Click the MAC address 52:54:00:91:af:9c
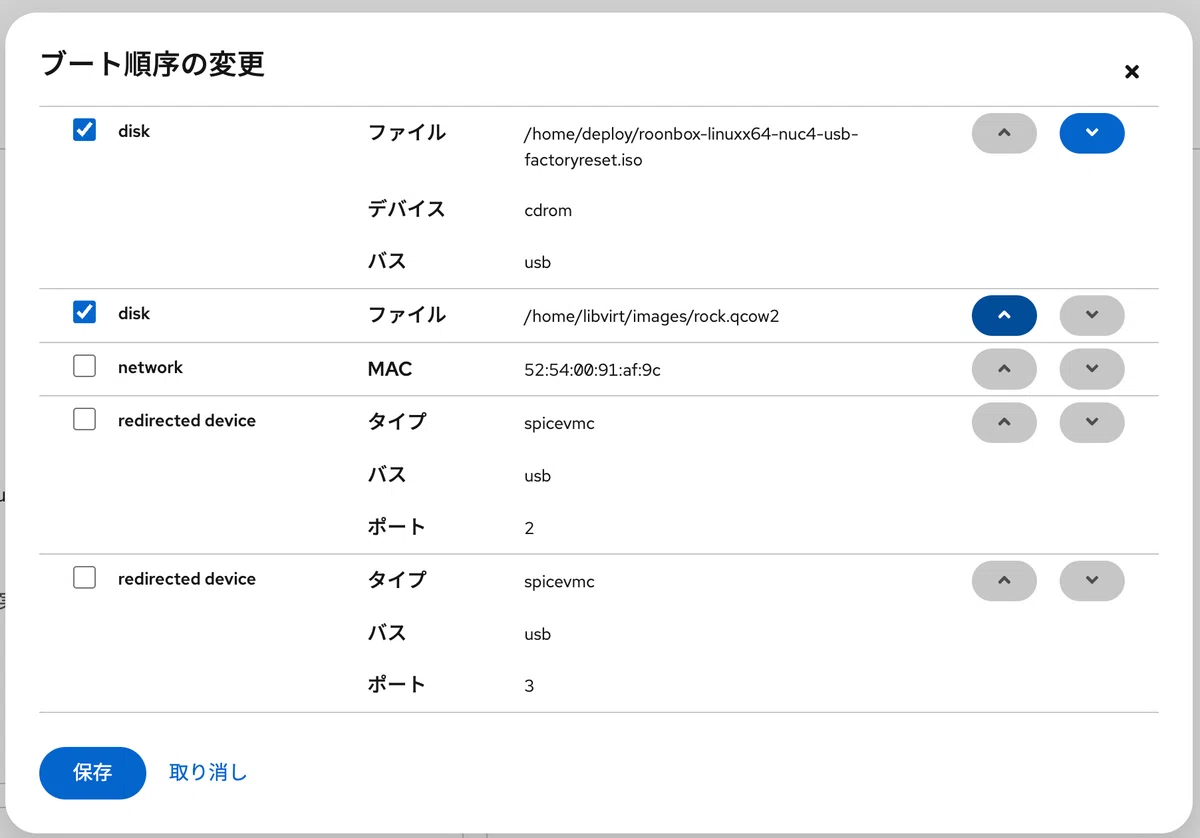This screenshot has height=838, width=1200. (592, 370)
